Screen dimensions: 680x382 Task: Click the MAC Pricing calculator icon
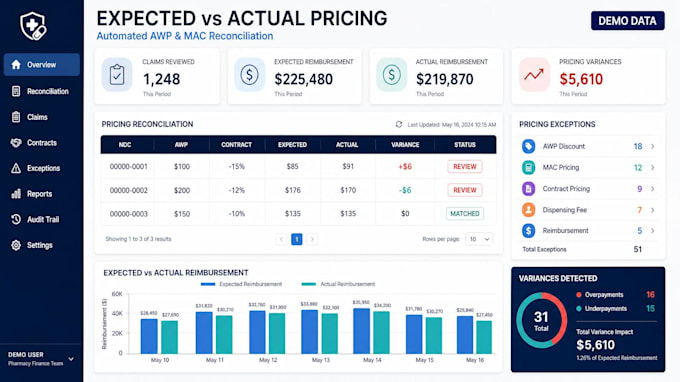(528, 167)
